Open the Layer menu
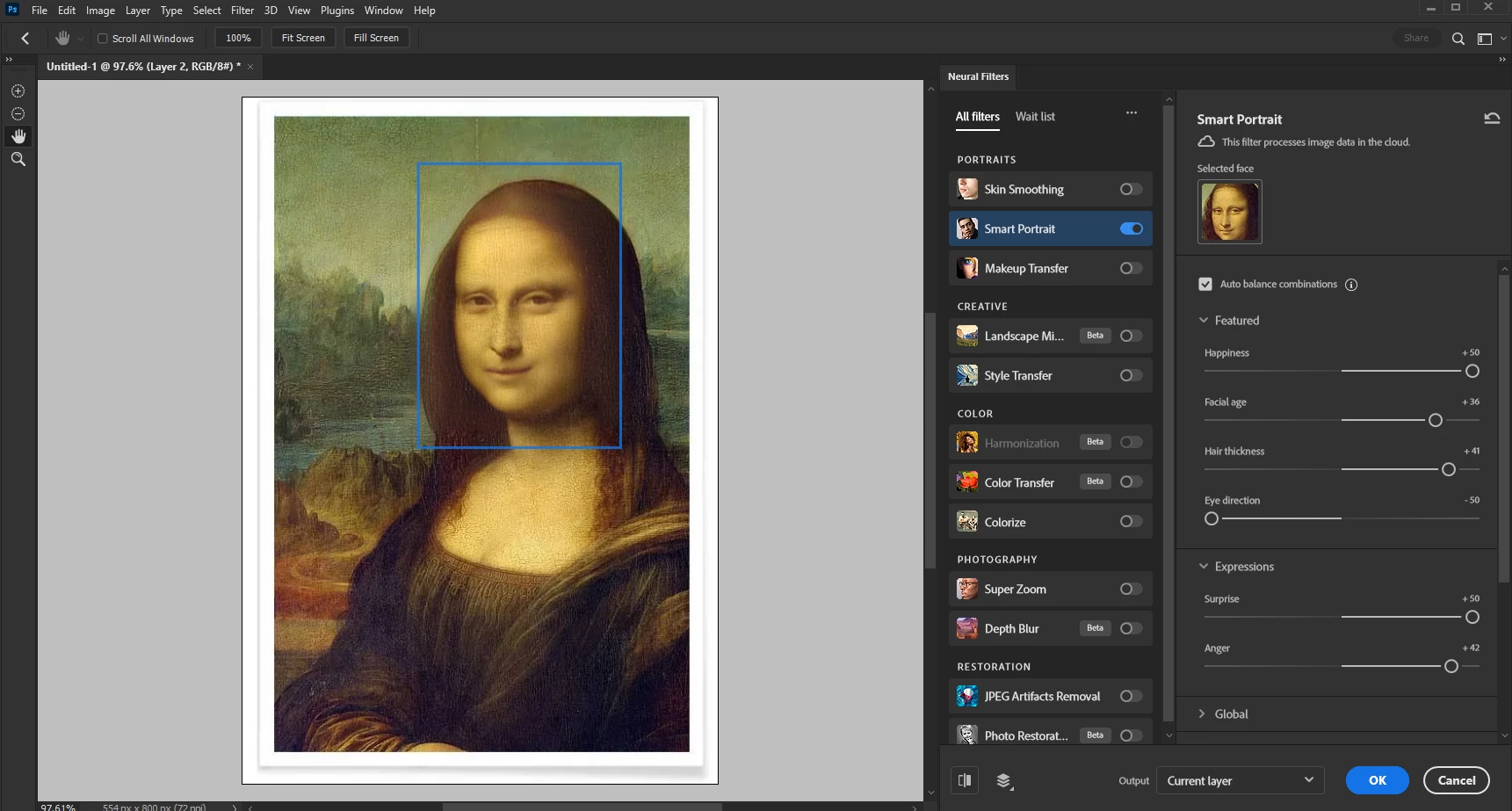This screenshot has width=1512, height=811. (x=138, y=11)
